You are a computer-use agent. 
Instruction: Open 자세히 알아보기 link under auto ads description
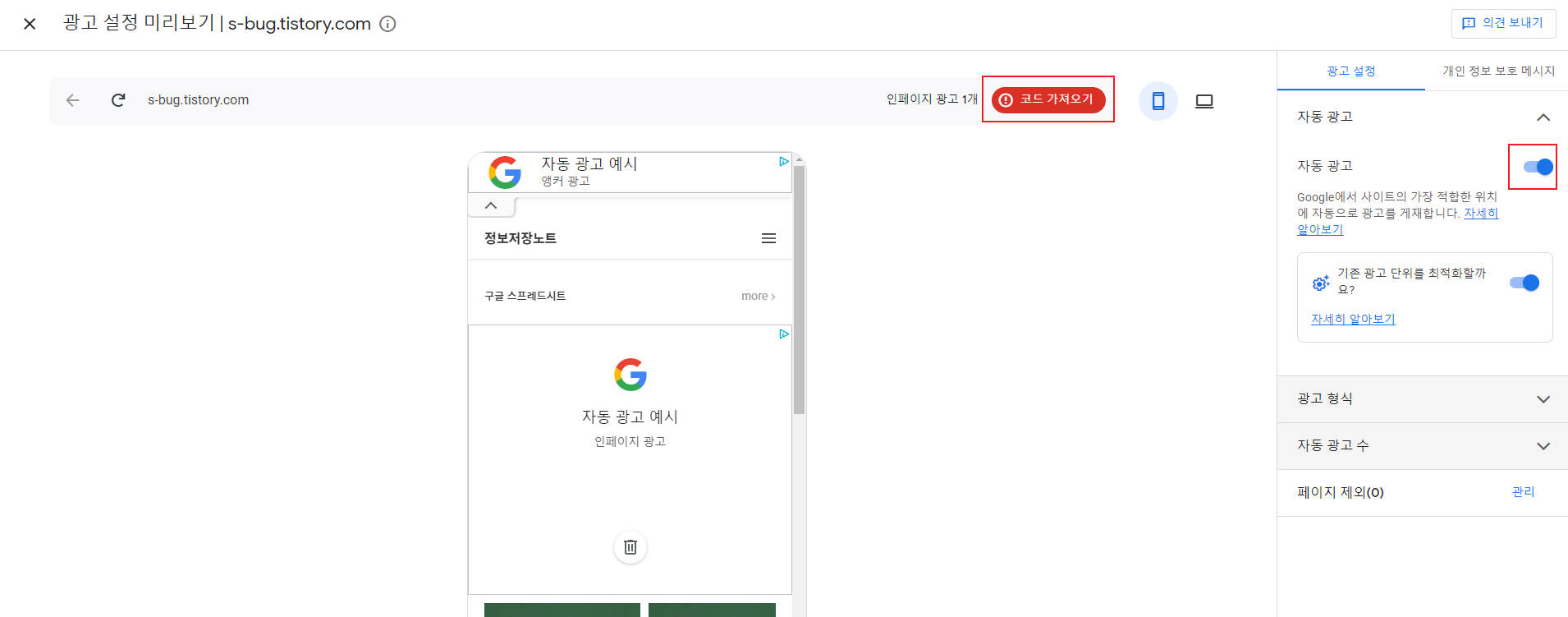(1480, 213)
